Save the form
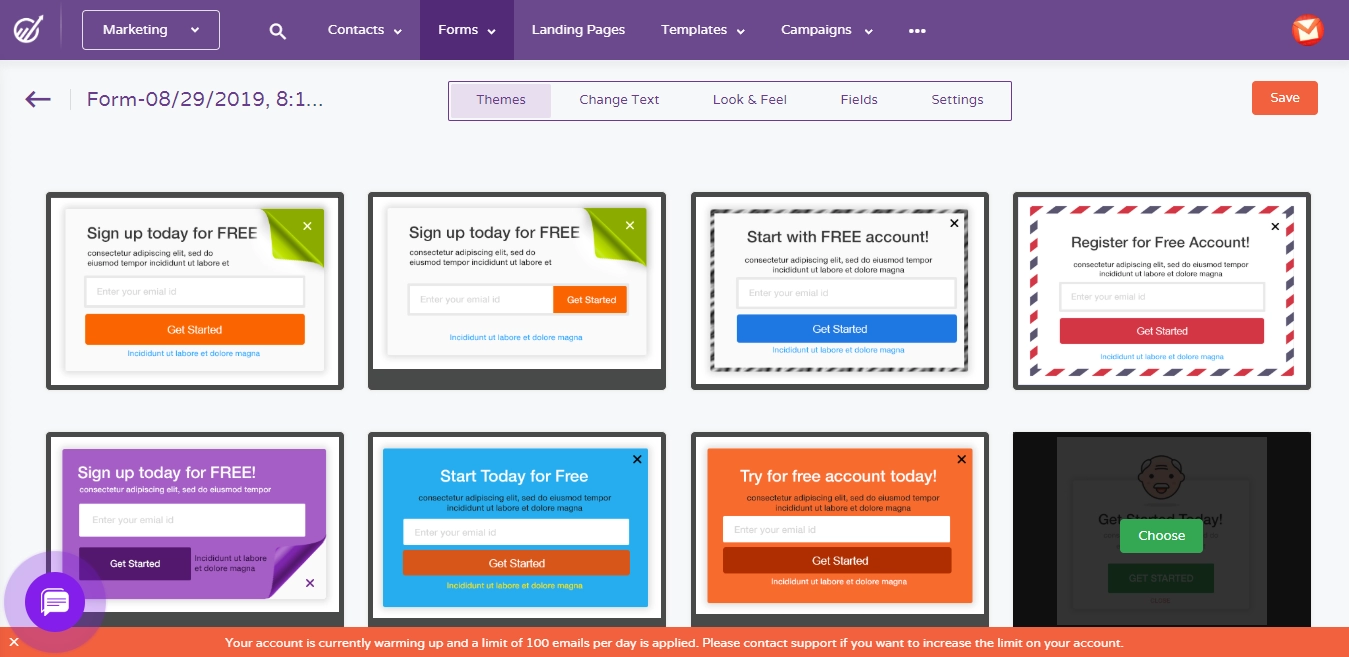Viewport: 1349px width, 657px height. [1284, 97]
